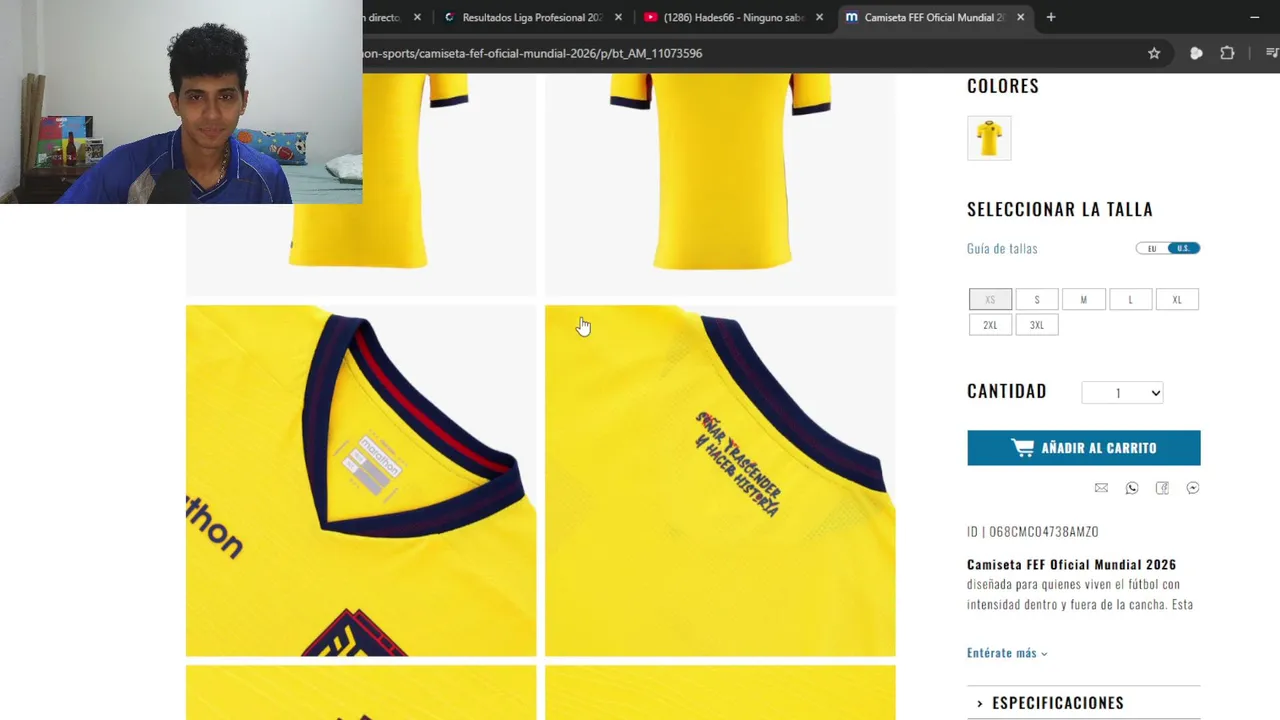This screenshot has height=720, width=1280.
Task: Share product through WhatsApp icon
Action: (1132, 488)
